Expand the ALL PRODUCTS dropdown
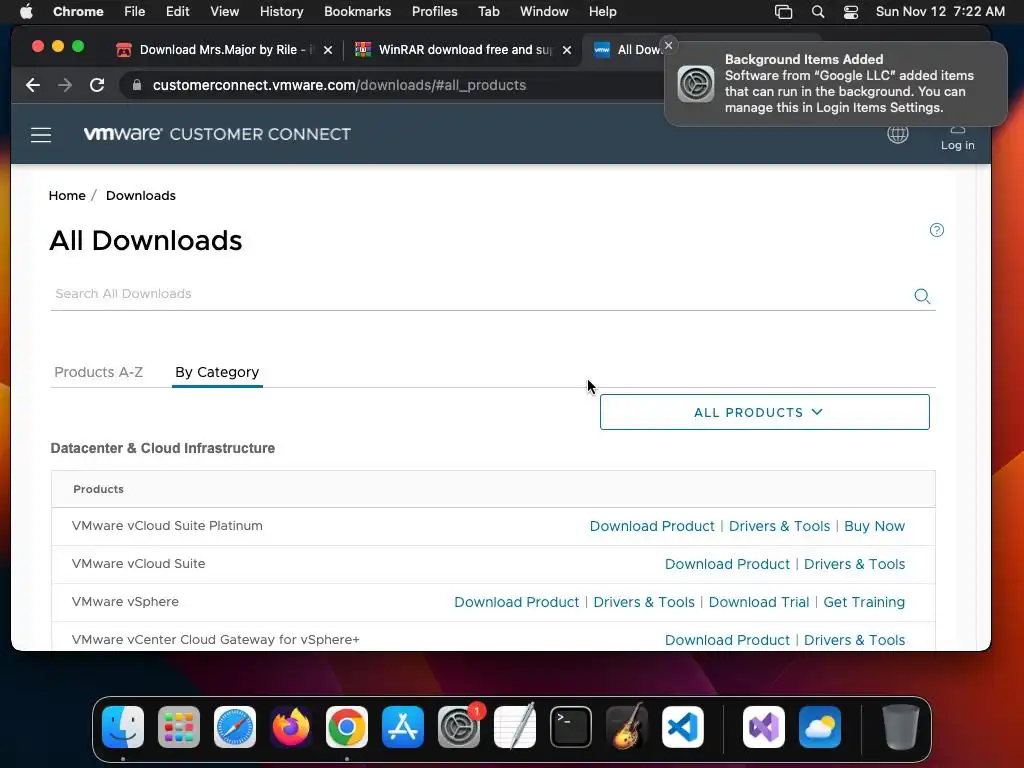This screenshot has width=1024, height=768. [x=764, y=412]
